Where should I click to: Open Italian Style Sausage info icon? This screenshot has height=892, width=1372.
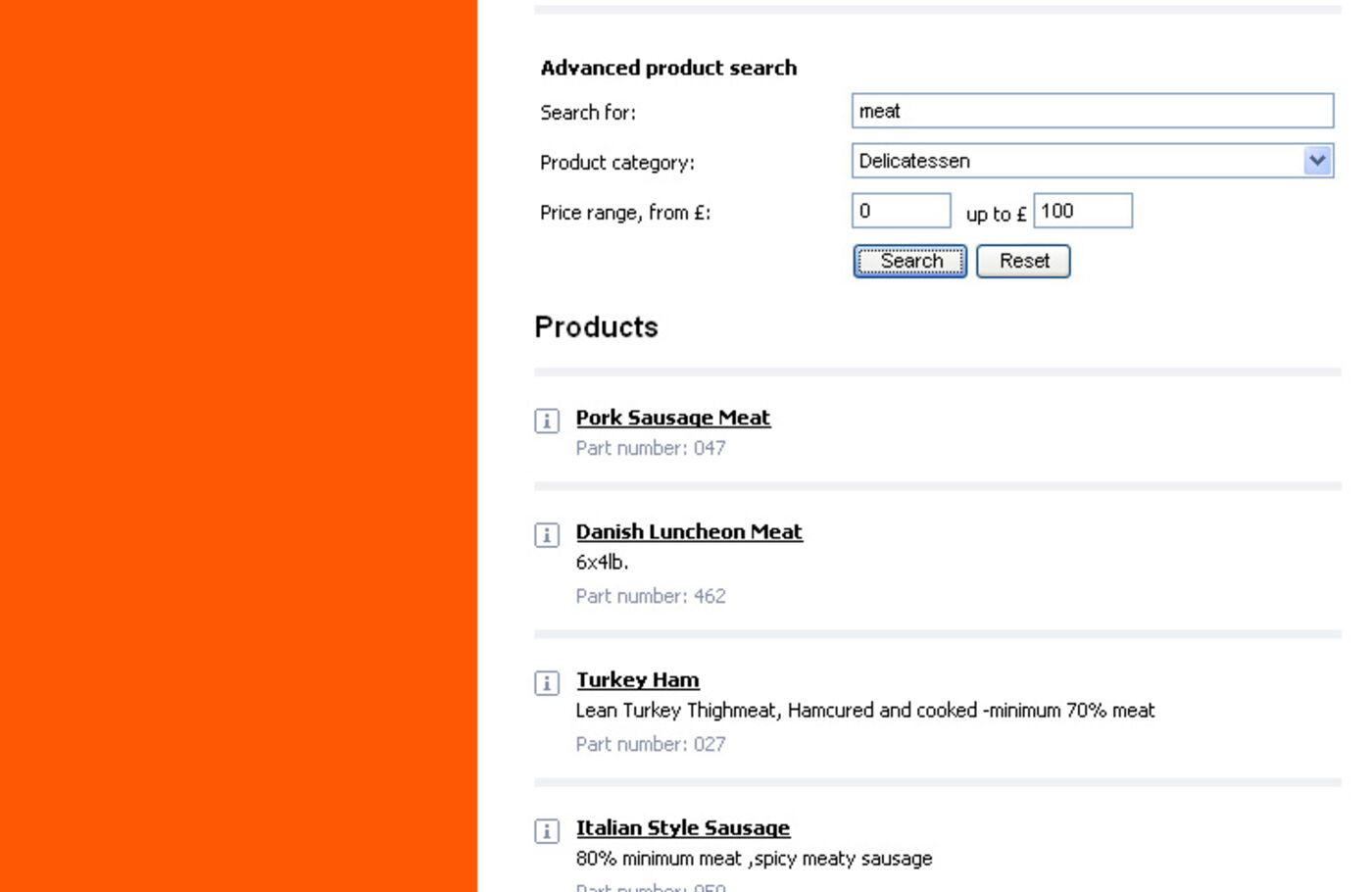coord(547,830)
